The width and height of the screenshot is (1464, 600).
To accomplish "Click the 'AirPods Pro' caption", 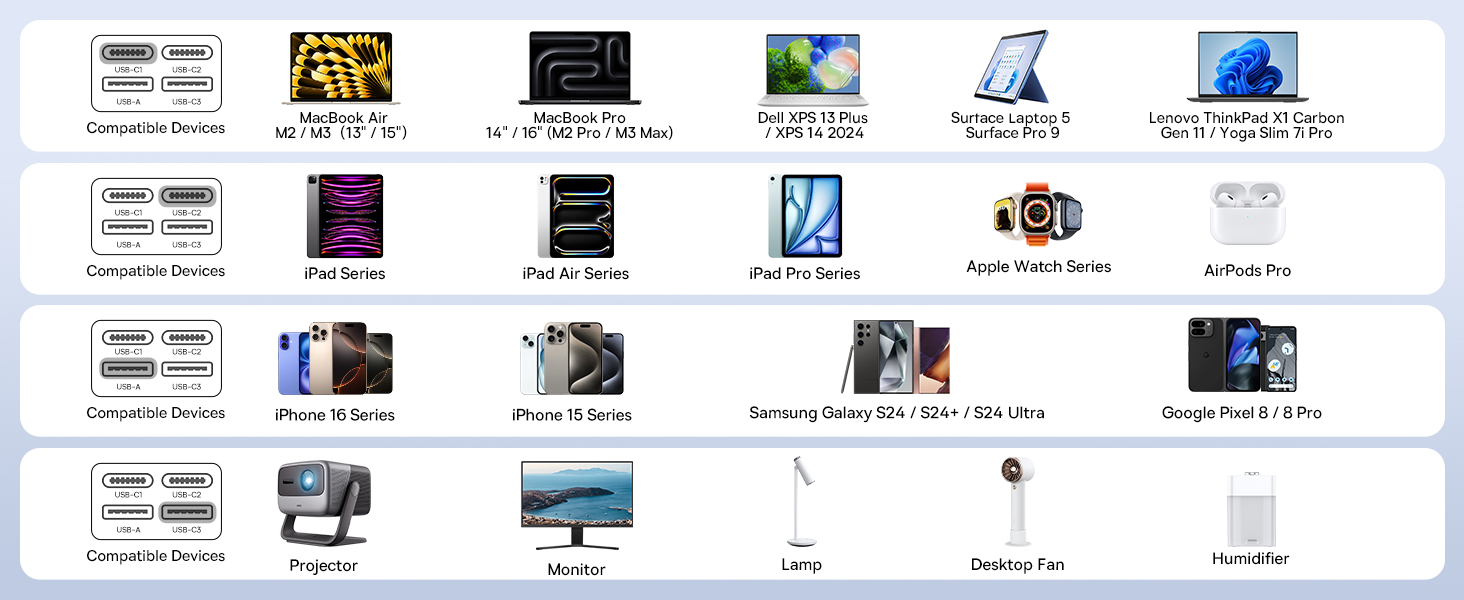I will pos(1248,271).
